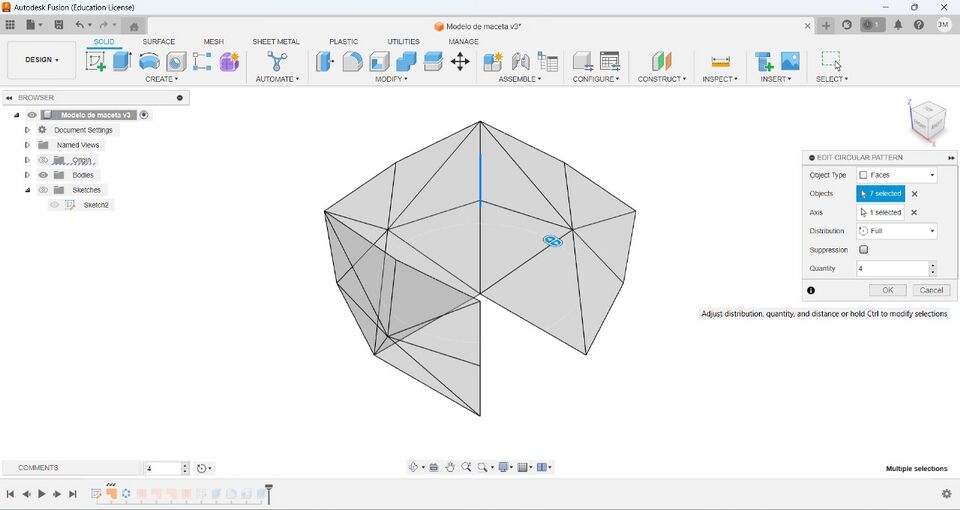960x510 pixels.
Task: Open the Distribution Full dropdown
Action: tap(897, 231)
